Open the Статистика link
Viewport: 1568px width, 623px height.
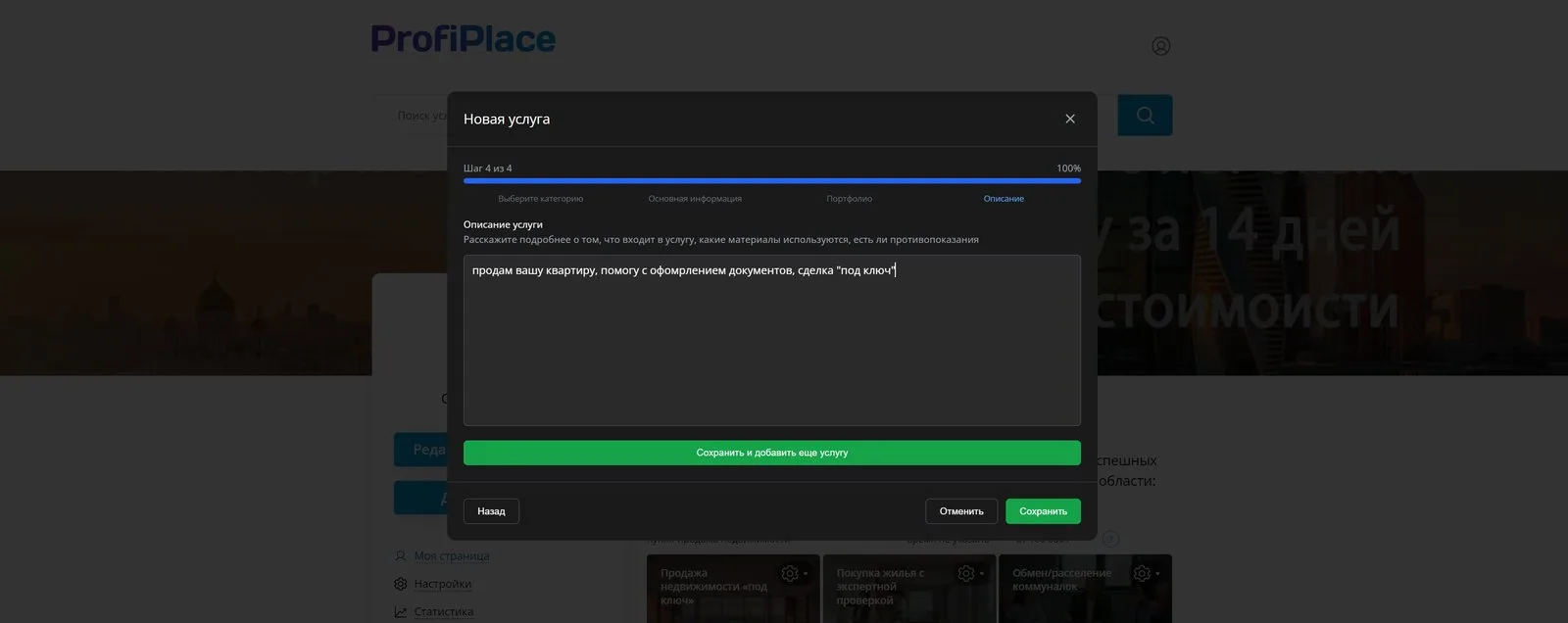point(444,611)
